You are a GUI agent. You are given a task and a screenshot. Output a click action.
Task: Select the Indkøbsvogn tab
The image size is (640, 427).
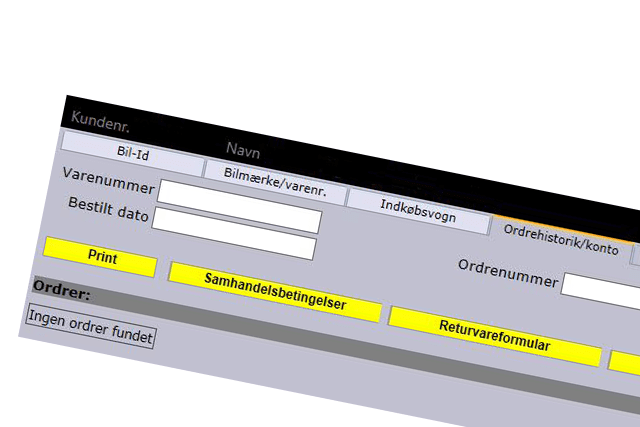(x=419, y=206)
